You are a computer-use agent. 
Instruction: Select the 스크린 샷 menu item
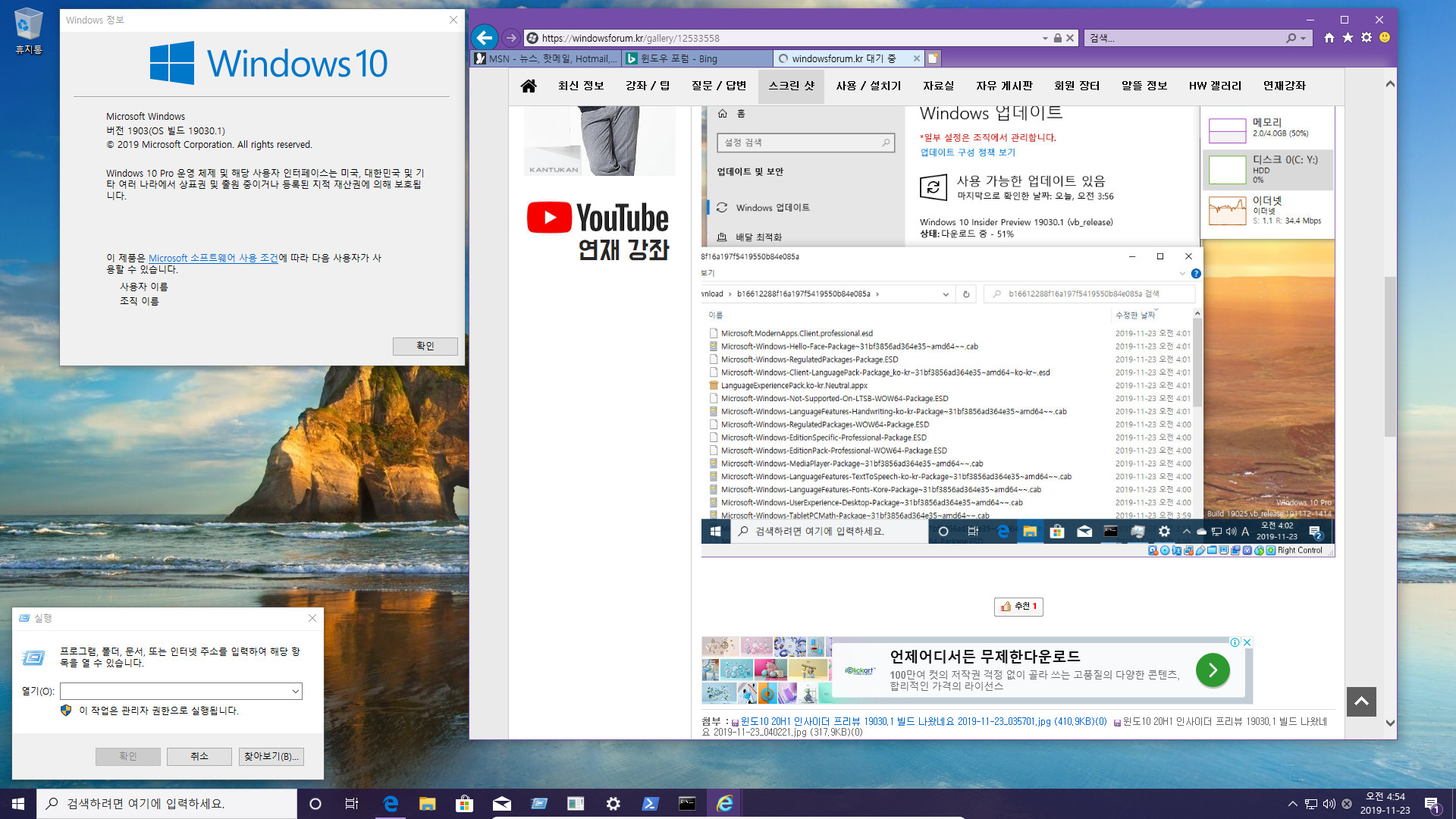(x=791, y=86)
